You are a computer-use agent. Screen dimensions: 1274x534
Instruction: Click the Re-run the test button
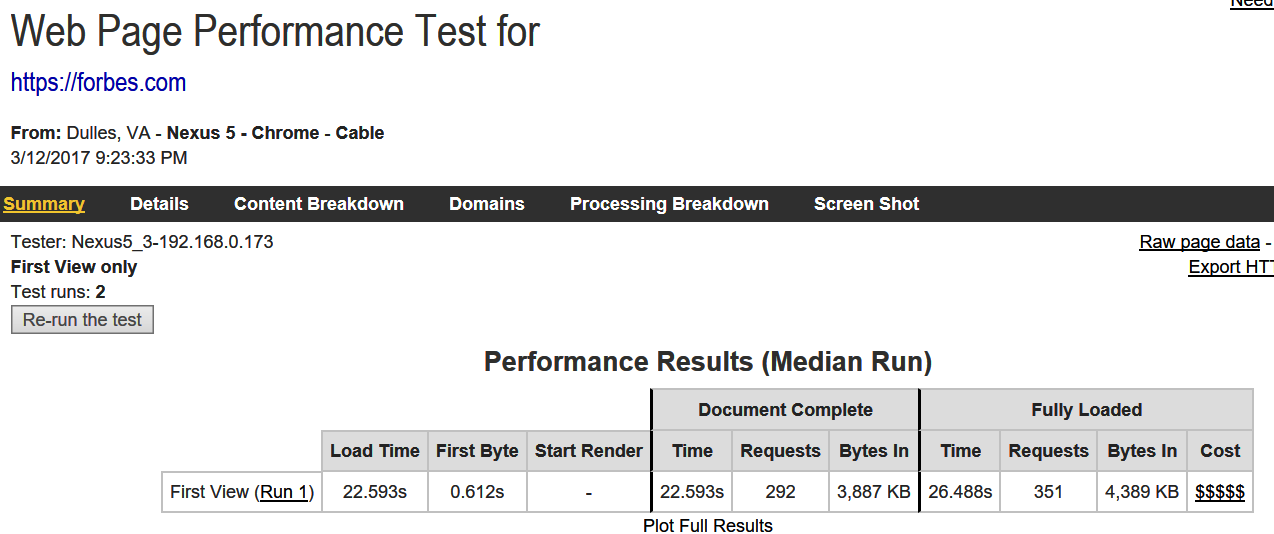pos(82,320)
